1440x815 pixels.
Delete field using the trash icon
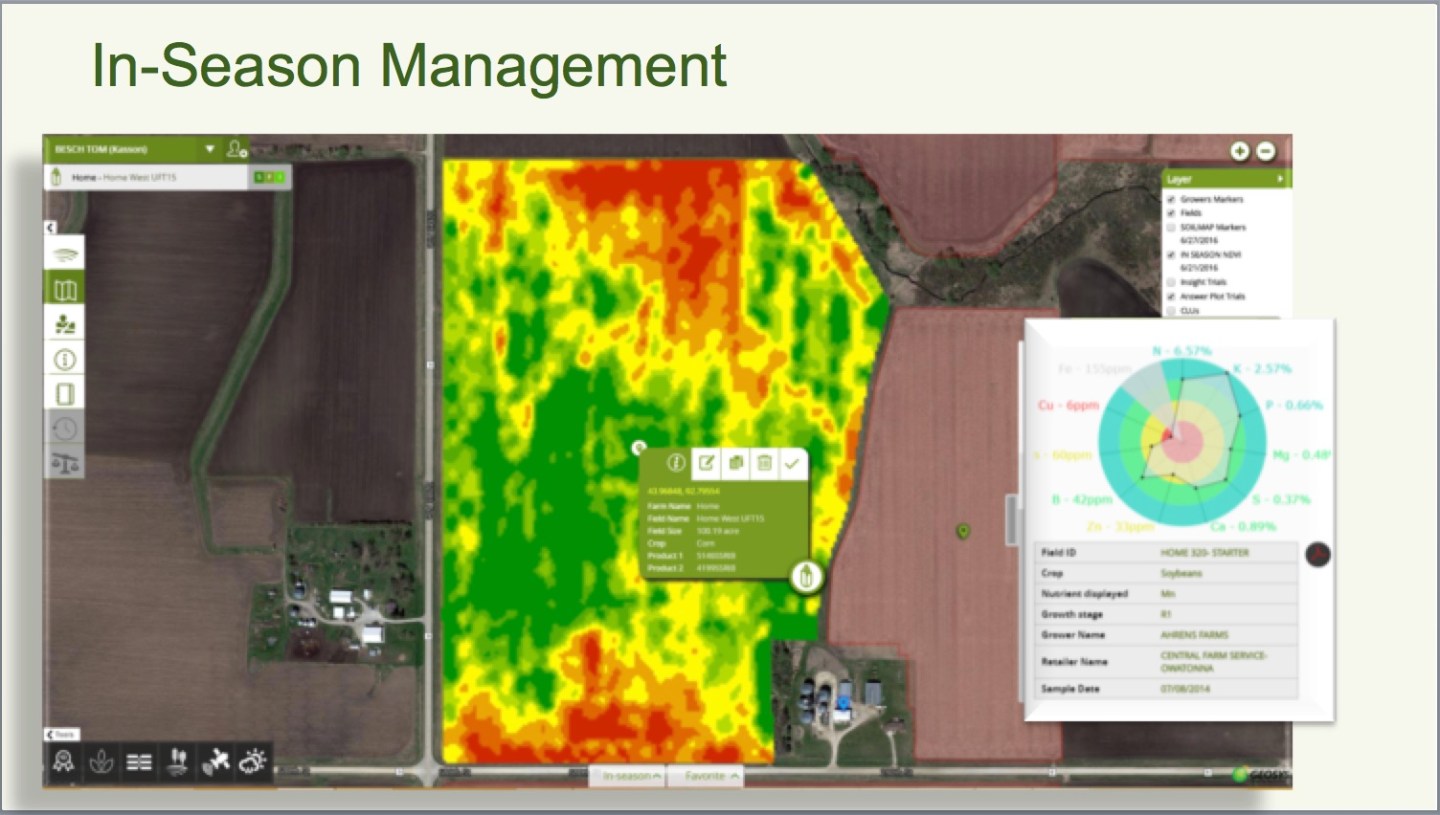[x=764, y=462]
